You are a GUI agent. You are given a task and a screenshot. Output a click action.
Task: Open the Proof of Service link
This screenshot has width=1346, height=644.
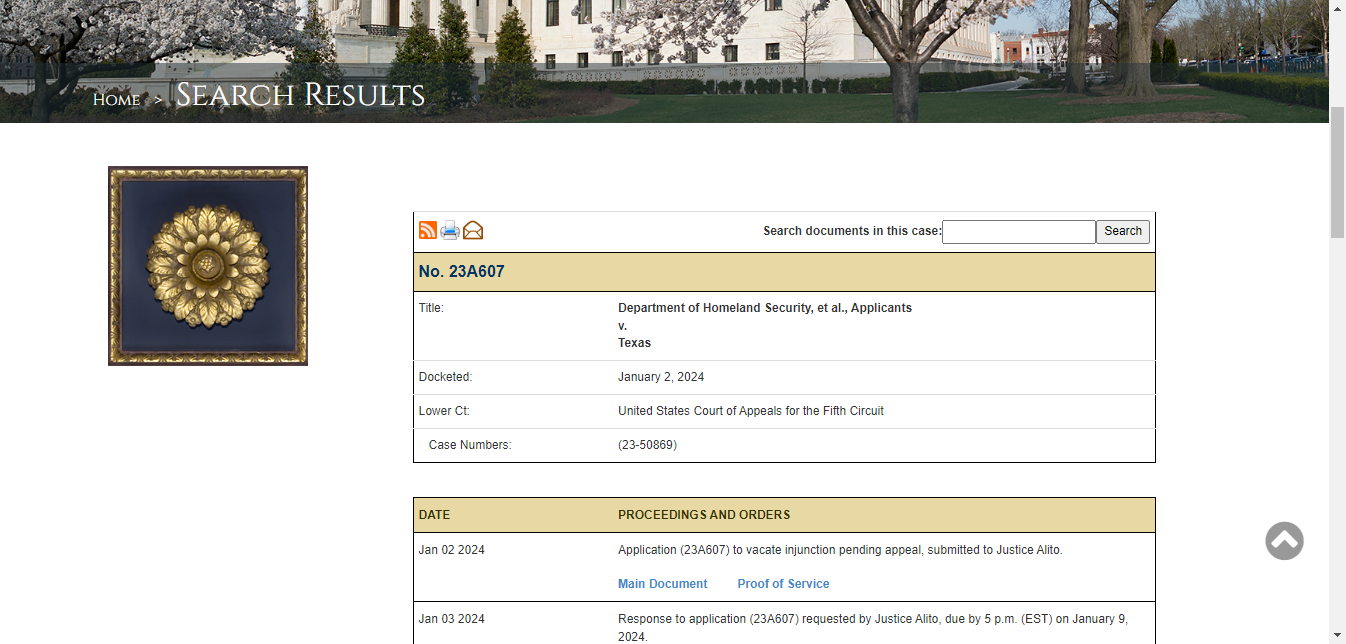(783, 584)
